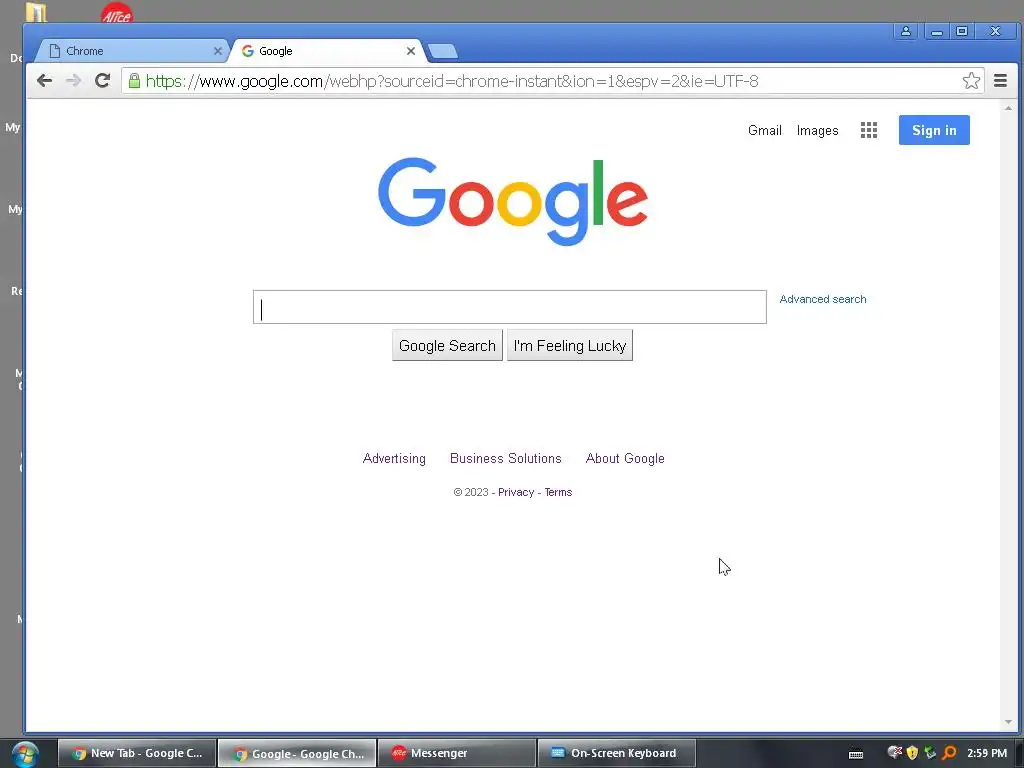Click the keyboard icon in system tray
Screen dimensions: 1024x768
856,754
